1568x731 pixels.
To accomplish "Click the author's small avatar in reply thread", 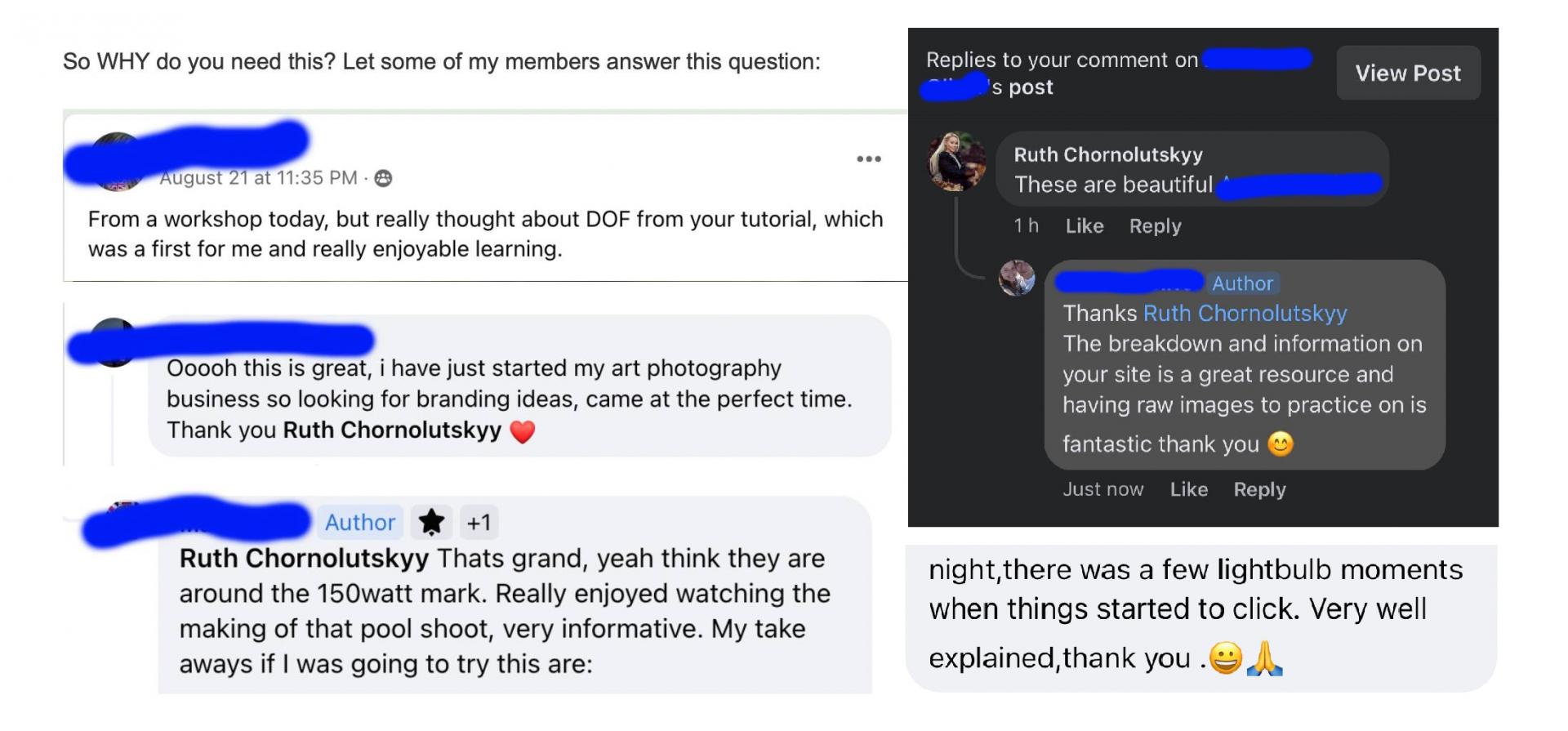I will coord(1017,279).
